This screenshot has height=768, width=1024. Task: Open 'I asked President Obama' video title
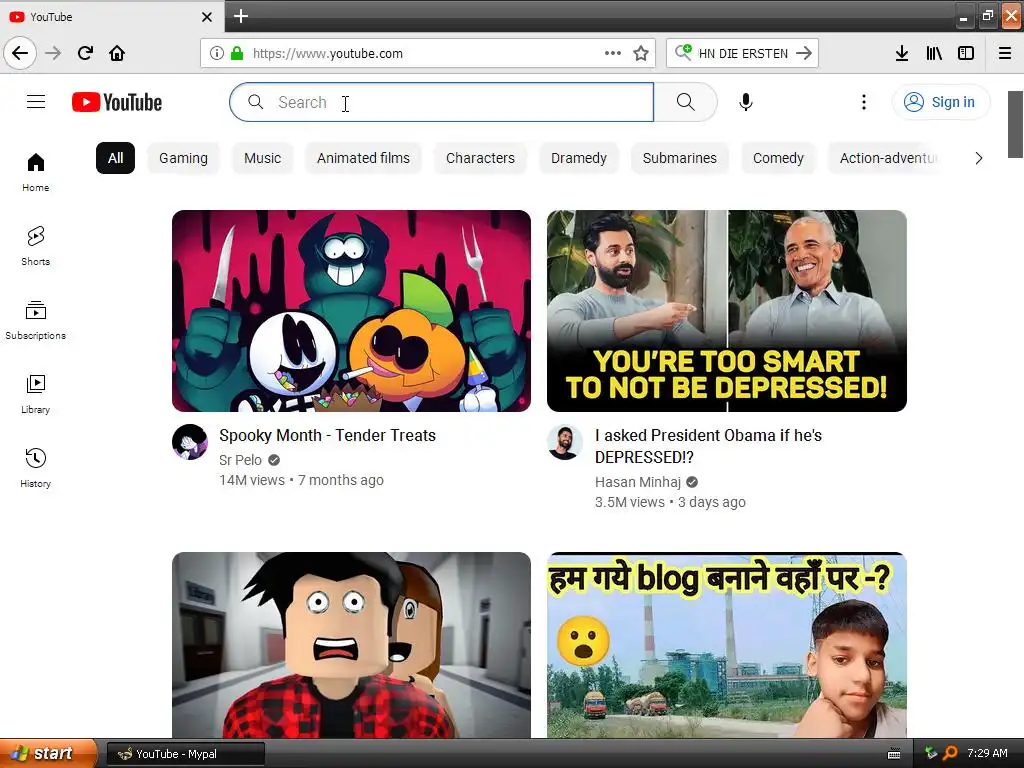point(709,446)
